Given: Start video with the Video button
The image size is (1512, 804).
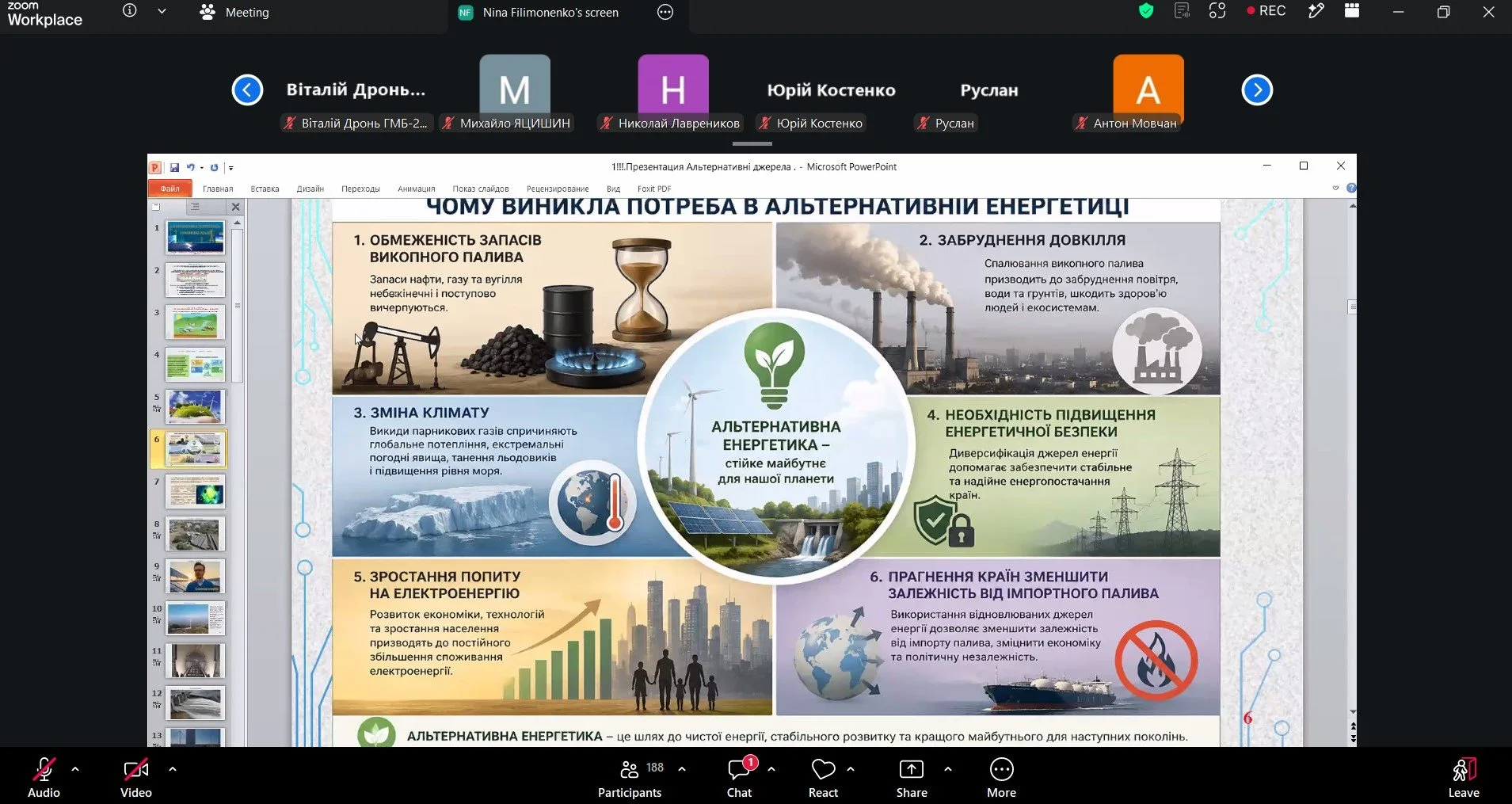Looking at the screenshot, I should tap(136, 777).
